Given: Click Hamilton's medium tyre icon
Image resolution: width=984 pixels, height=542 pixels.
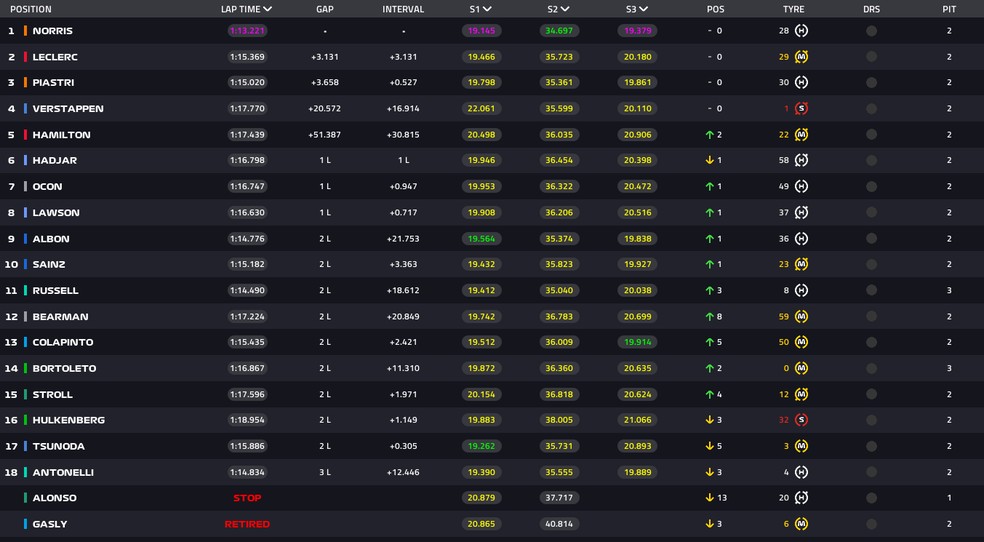Looking at the screenshot, I should (x=801, y=134).
